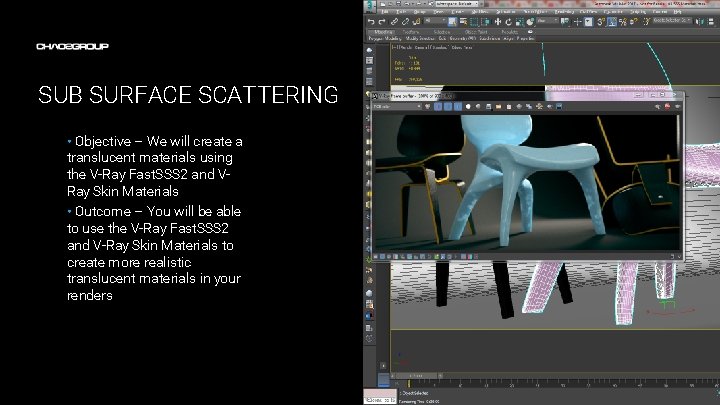Activate the Select and Place tool

pyautogui.click(x=530, y=22)
